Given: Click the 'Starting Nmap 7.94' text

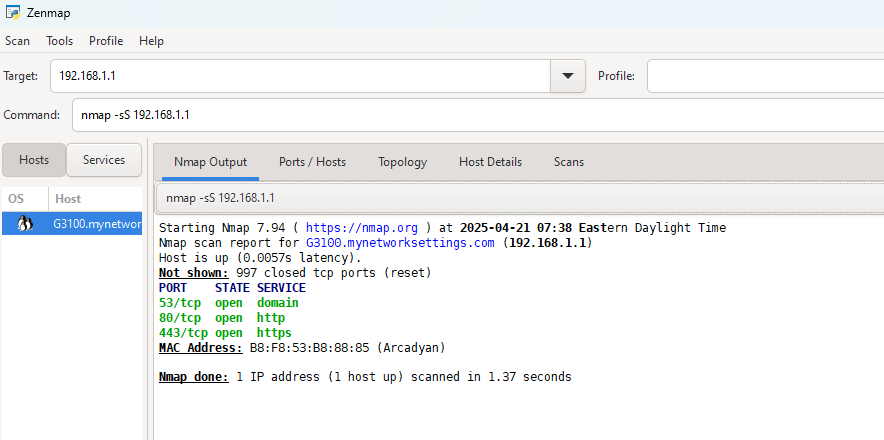Looking at the screenshot, I should [x=222, y=228].
